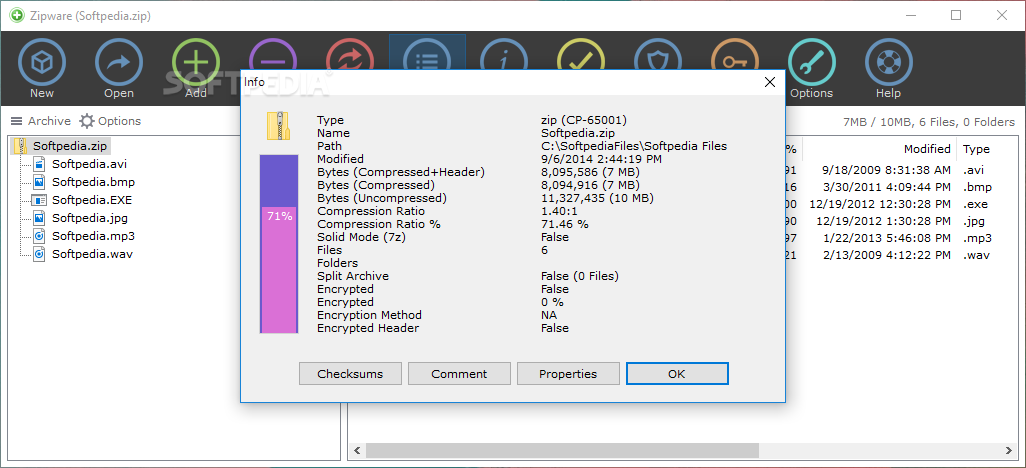Click the 12/19/2012 1:30:28 PM date cell
The height and width of the screenshot is (468, 1026).
pos(883,221)
